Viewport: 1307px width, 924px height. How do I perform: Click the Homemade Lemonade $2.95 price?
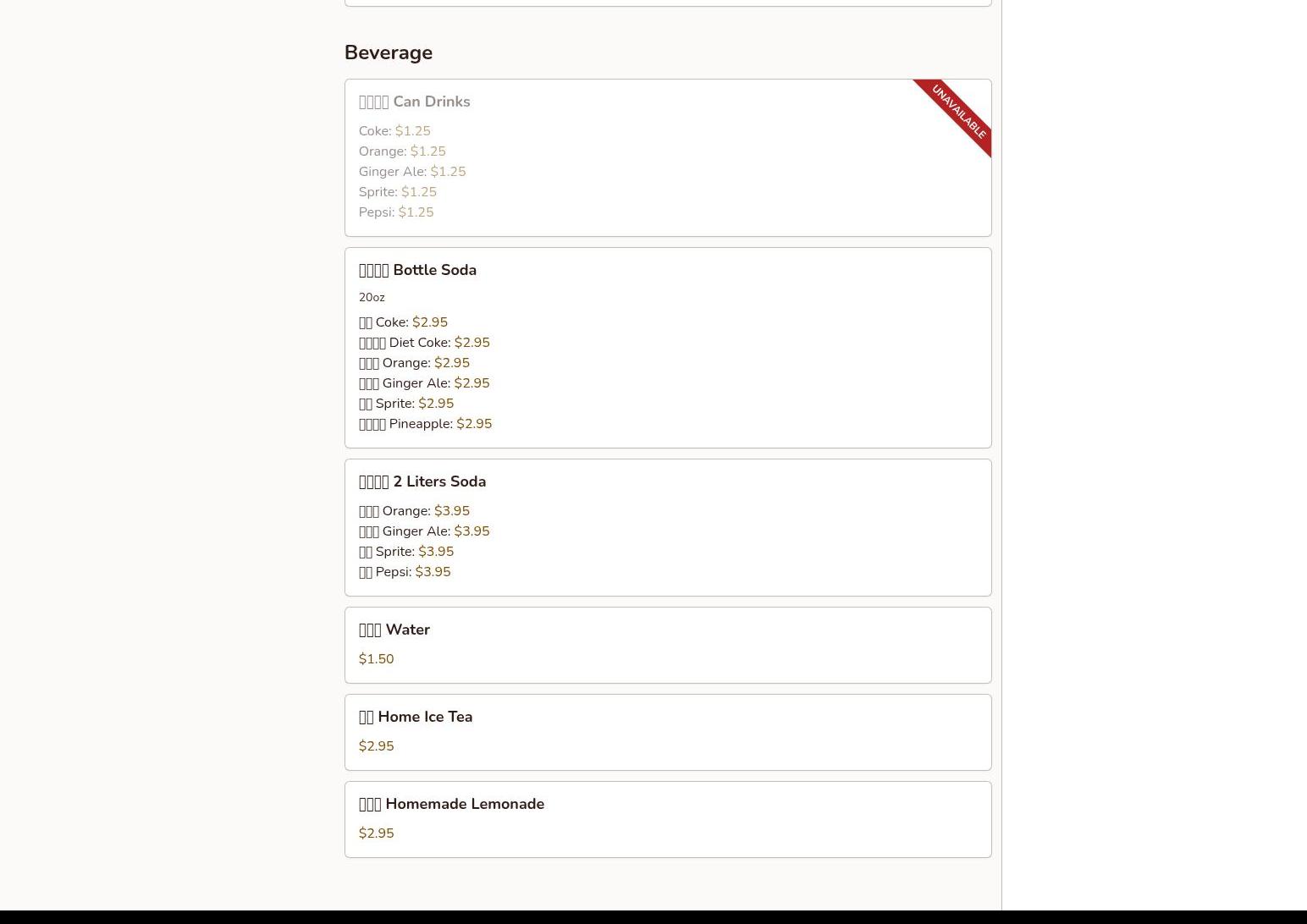(376, 833)
